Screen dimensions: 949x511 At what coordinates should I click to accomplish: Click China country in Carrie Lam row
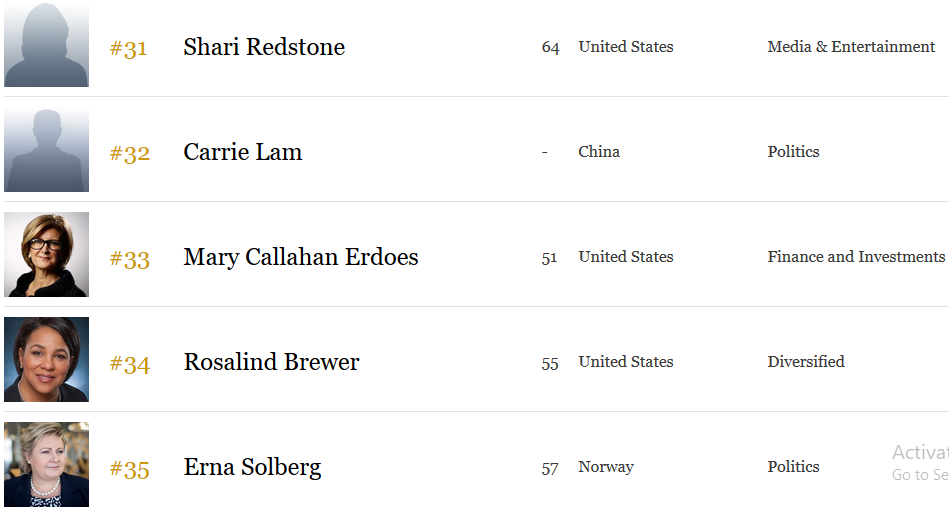599,151
